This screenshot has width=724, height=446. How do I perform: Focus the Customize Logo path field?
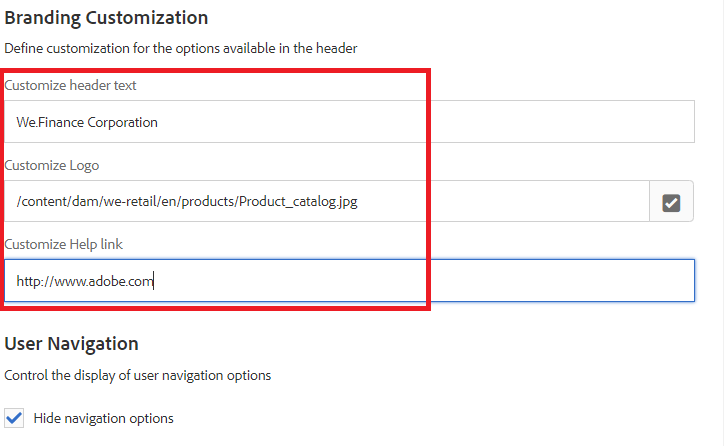click(x=450, y=201)
